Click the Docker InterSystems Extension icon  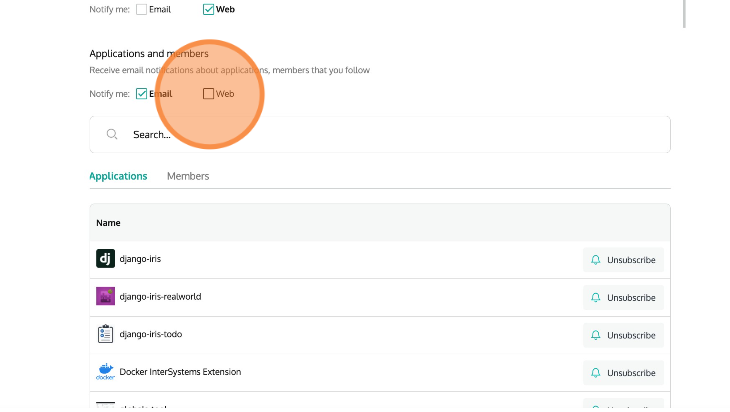105,372
